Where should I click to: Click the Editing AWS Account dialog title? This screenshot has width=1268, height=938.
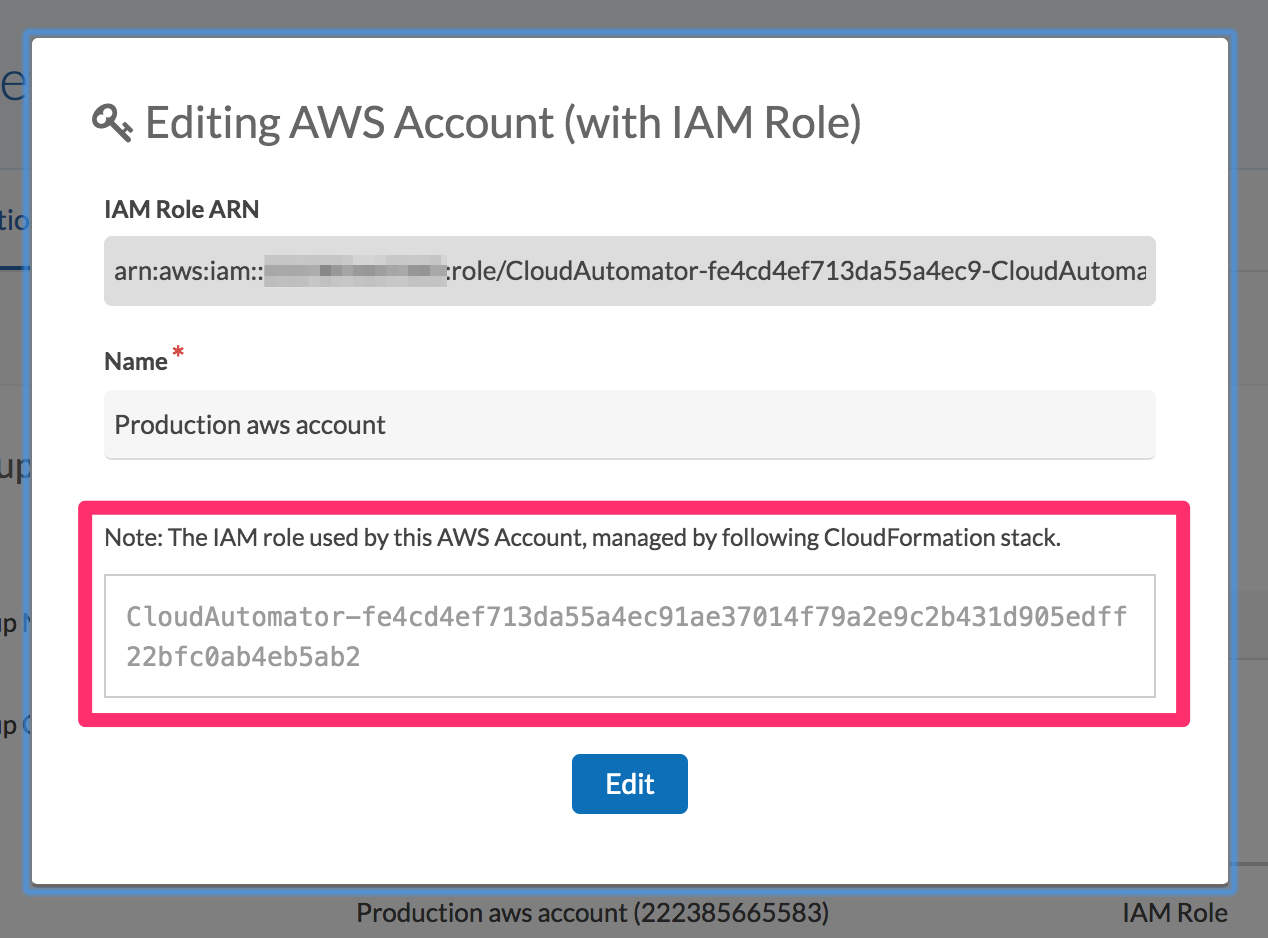coord(503,123)
